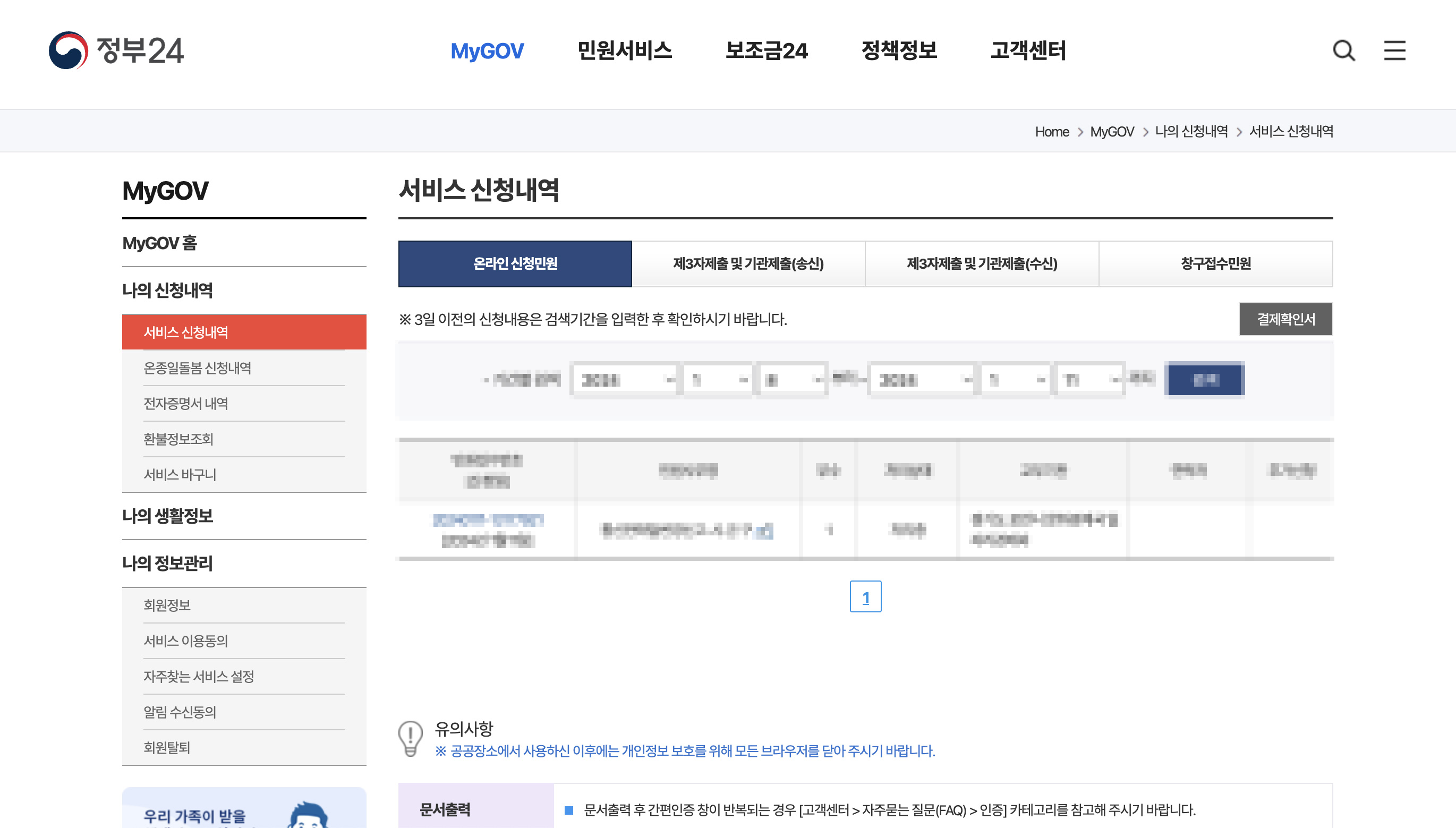
Task: Switch to 창구접수민원 tab
Action: click(x=1215, y=264)
